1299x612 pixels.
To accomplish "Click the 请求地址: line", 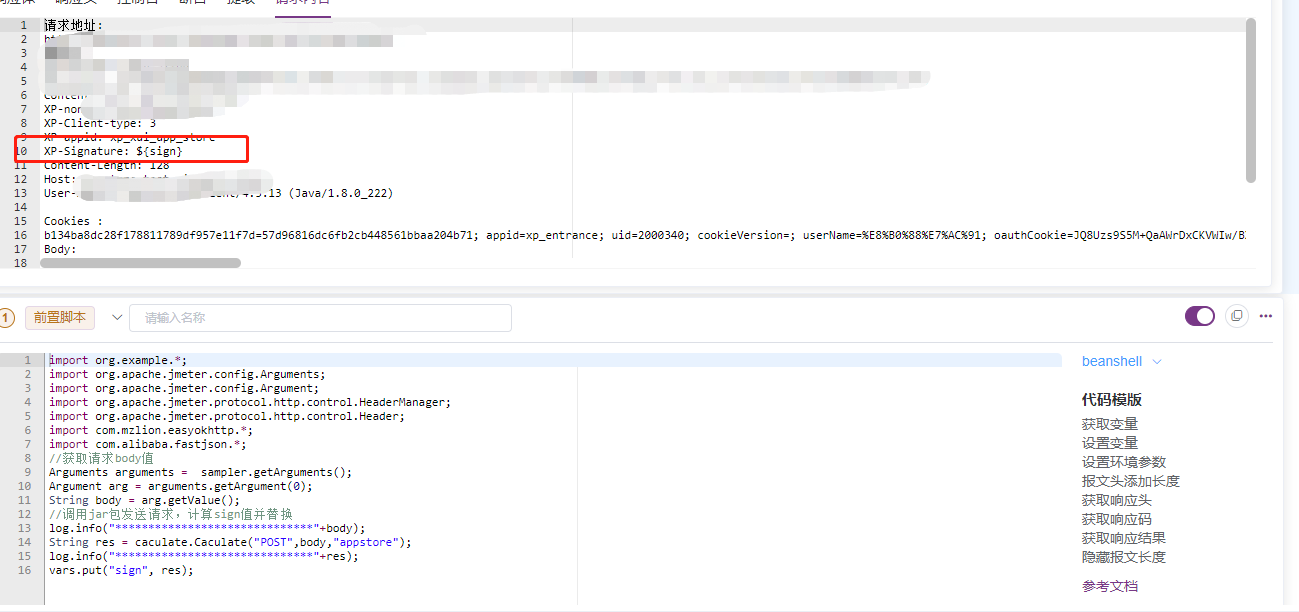I will click(x=73, y=25).
